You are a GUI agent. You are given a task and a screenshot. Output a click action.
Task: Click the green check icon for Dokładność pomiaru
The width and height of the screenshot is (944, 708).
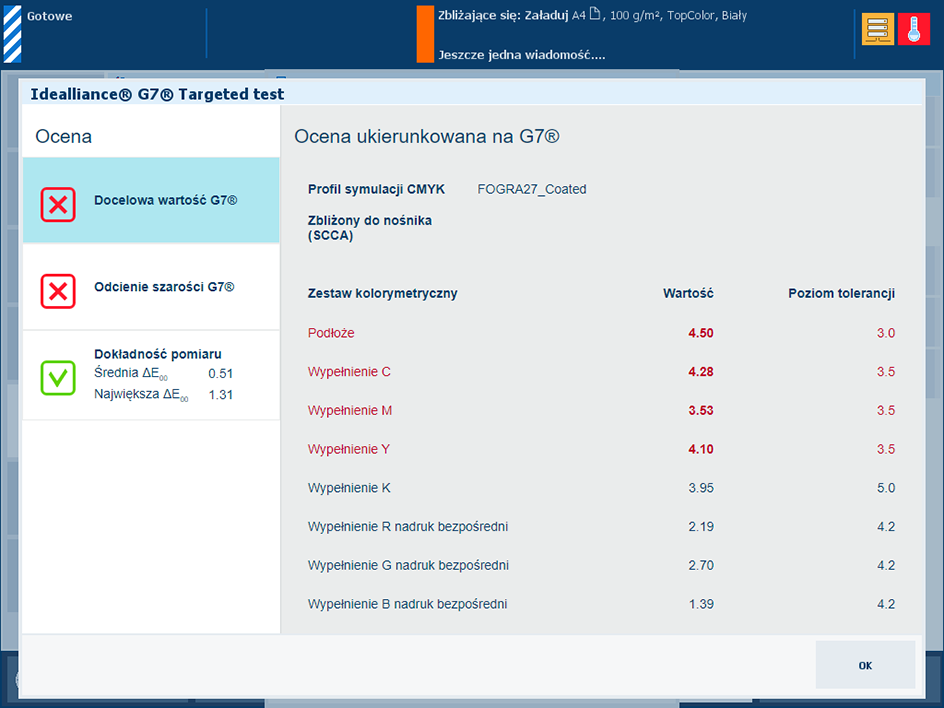[x=58, y=378]
